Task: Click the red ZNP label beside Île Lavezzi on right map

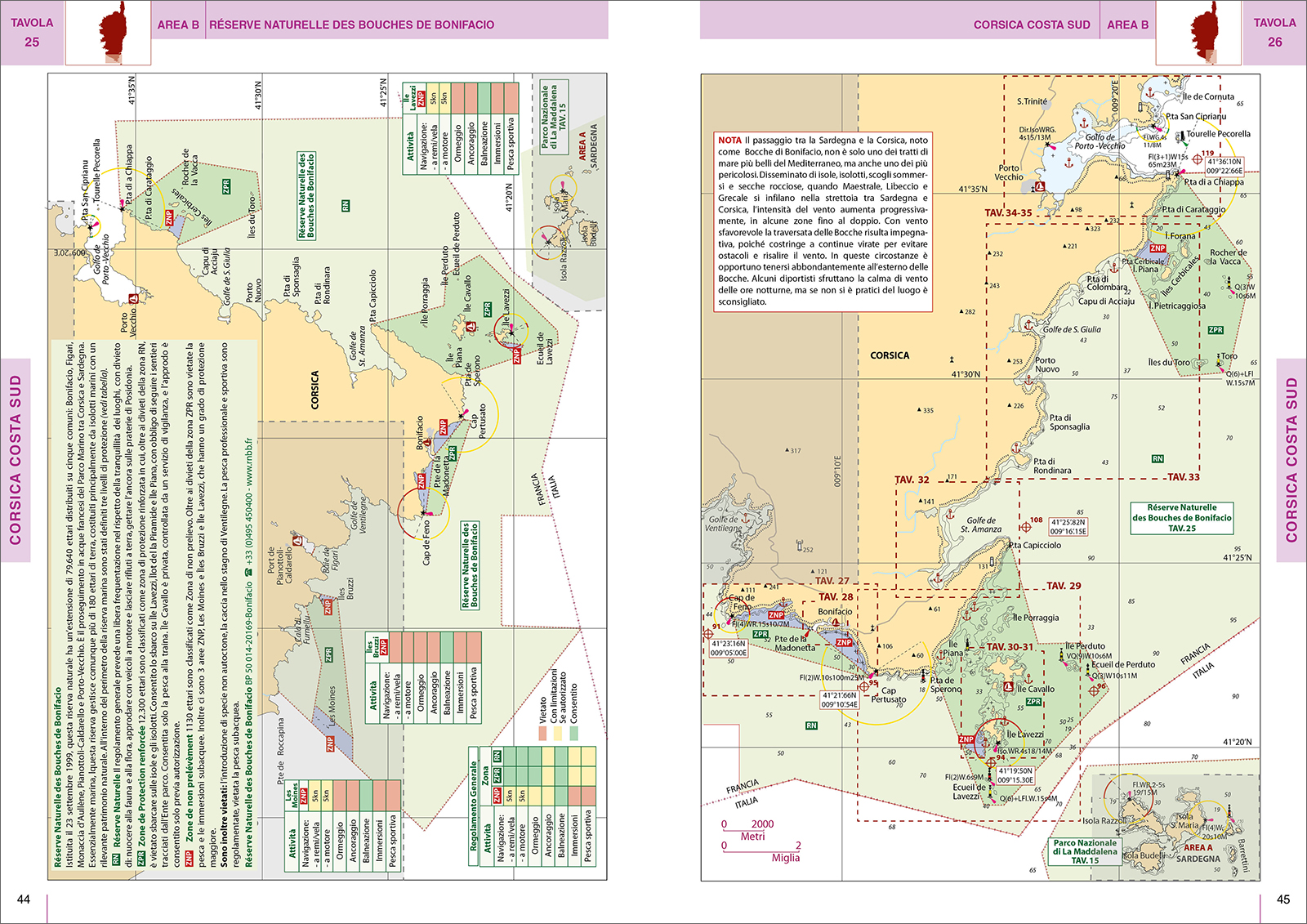Action: point(966,739)
